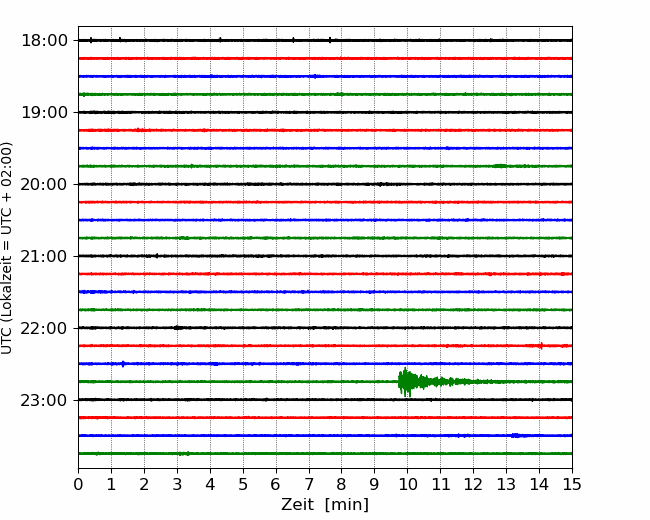Click the 22:00 time label
Screen dimensions: 650x520
44,328
